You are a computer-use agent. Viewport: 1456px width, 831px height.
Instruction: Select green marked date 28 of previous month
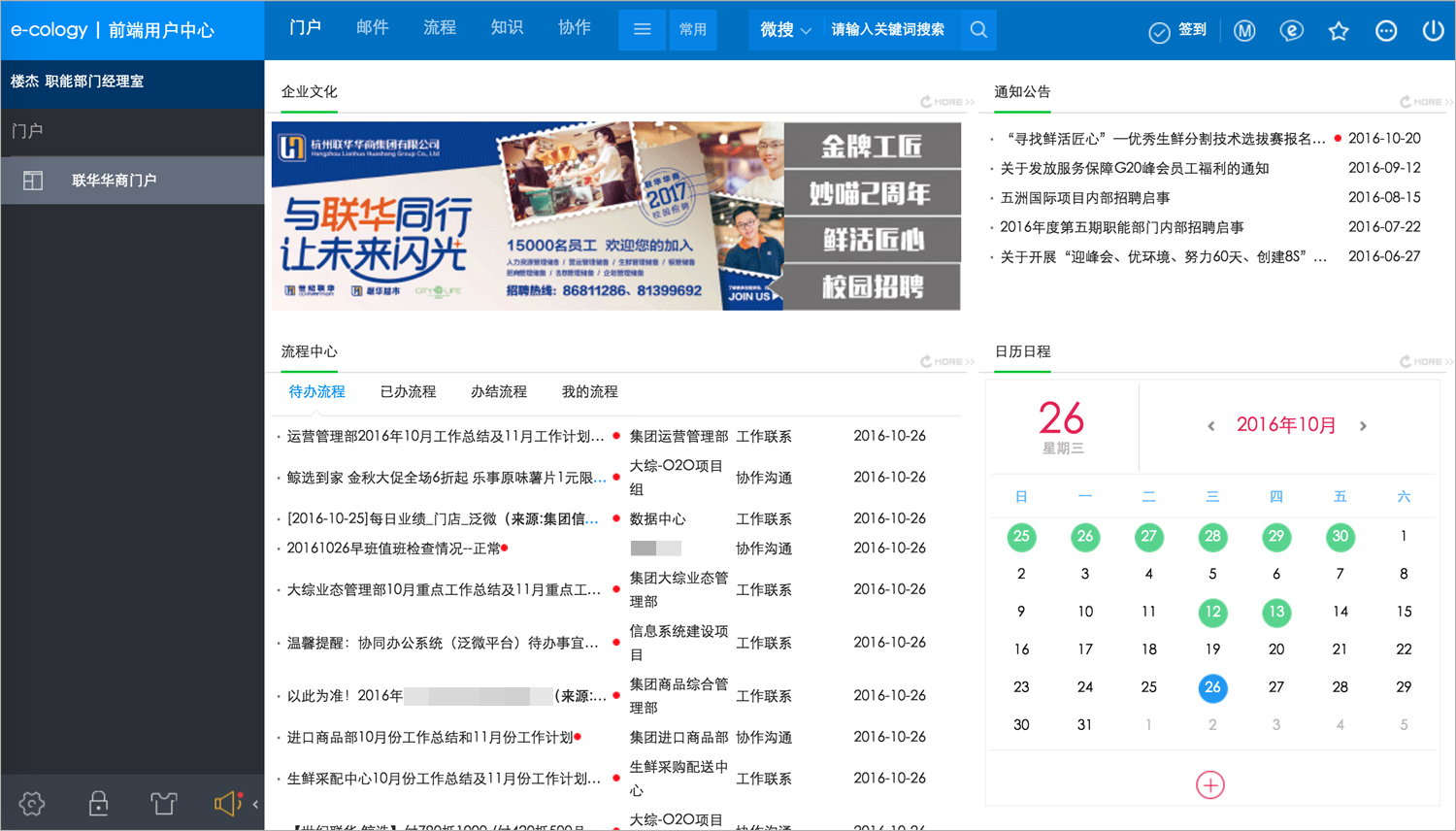(1212, 537)
